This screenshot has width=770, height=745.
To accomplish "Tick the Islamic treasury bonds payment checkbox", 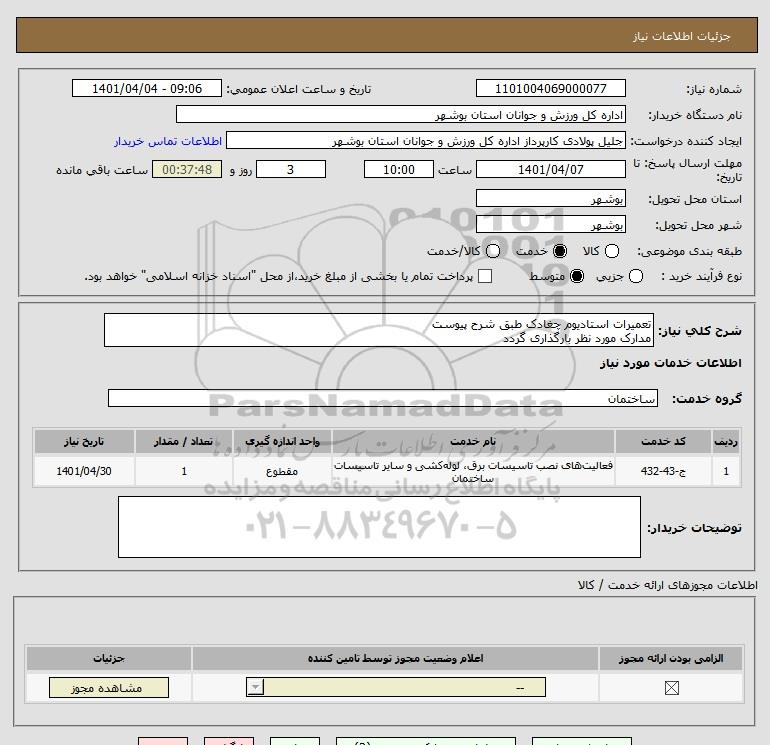I will [x=485, y=276].
